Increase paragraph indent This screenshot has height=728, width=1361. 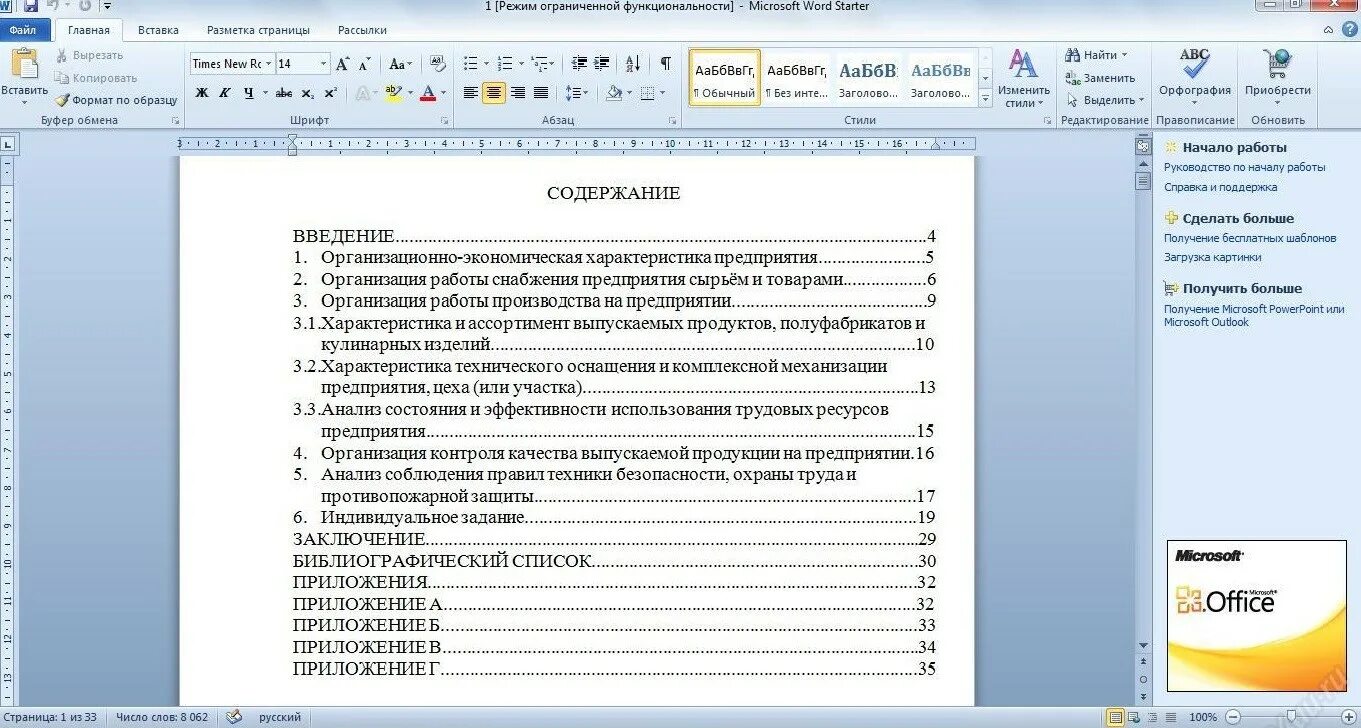[x=602, y=64]
